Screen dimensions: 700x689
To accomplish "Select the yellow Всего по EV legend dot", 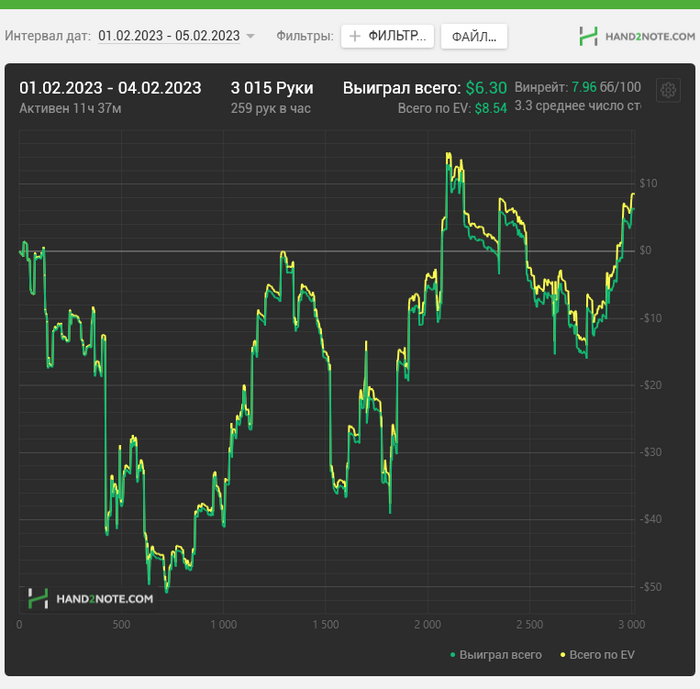I will [x=563, y=655].
